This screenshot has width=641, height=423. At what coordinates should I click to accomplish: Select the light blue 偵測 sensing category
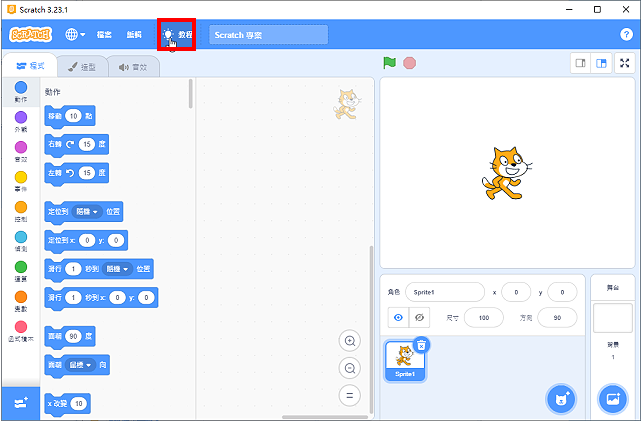click(21, 241)
